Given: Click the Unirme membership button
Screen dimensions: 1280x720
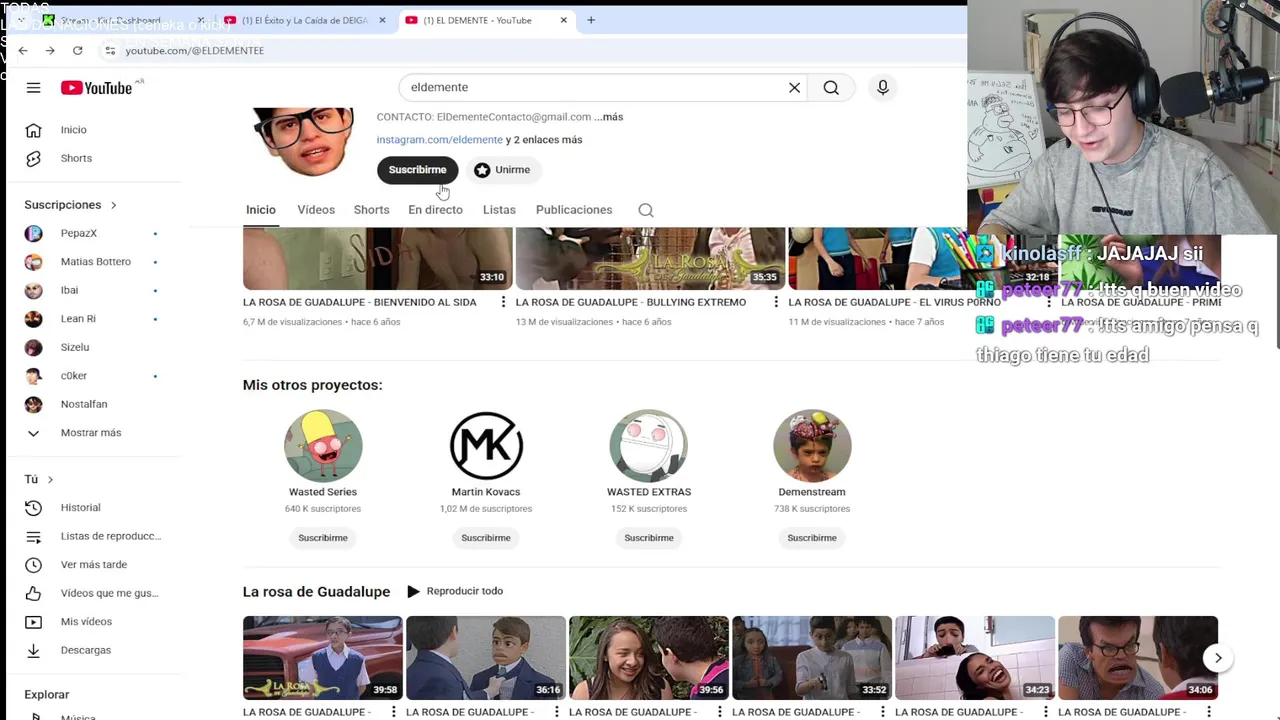Looking at the screenshot, I should pyautogui.click(x=502, y=170).
